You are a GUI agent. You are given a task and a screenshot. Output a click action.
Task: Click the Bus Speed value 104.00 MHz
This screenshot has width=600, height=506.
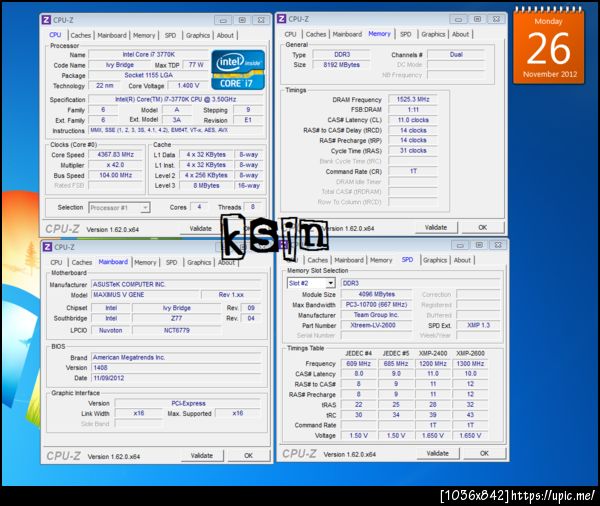coord(115,175)
